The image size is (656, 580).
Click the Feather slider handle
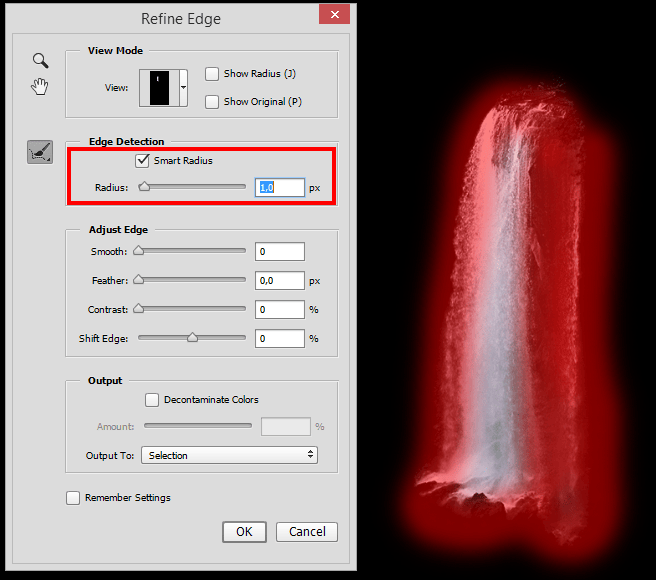point(138,279)
